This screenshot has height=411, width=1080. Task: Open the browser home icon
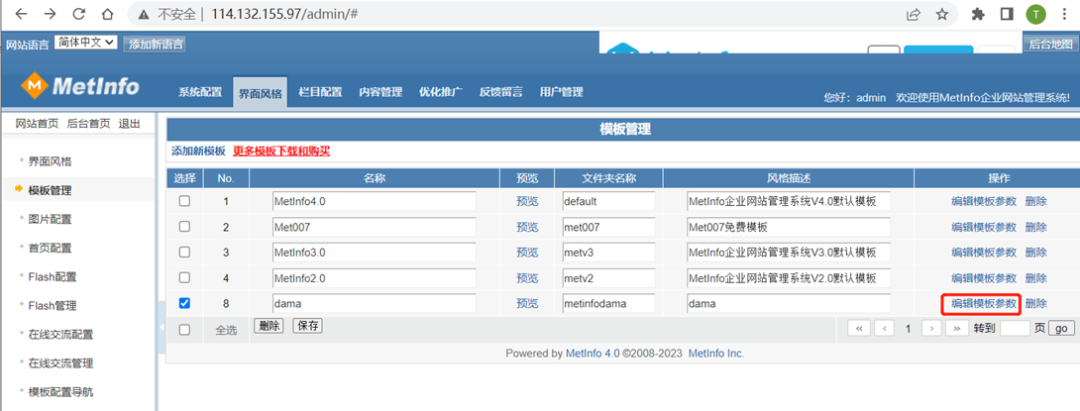coord(107,14)
